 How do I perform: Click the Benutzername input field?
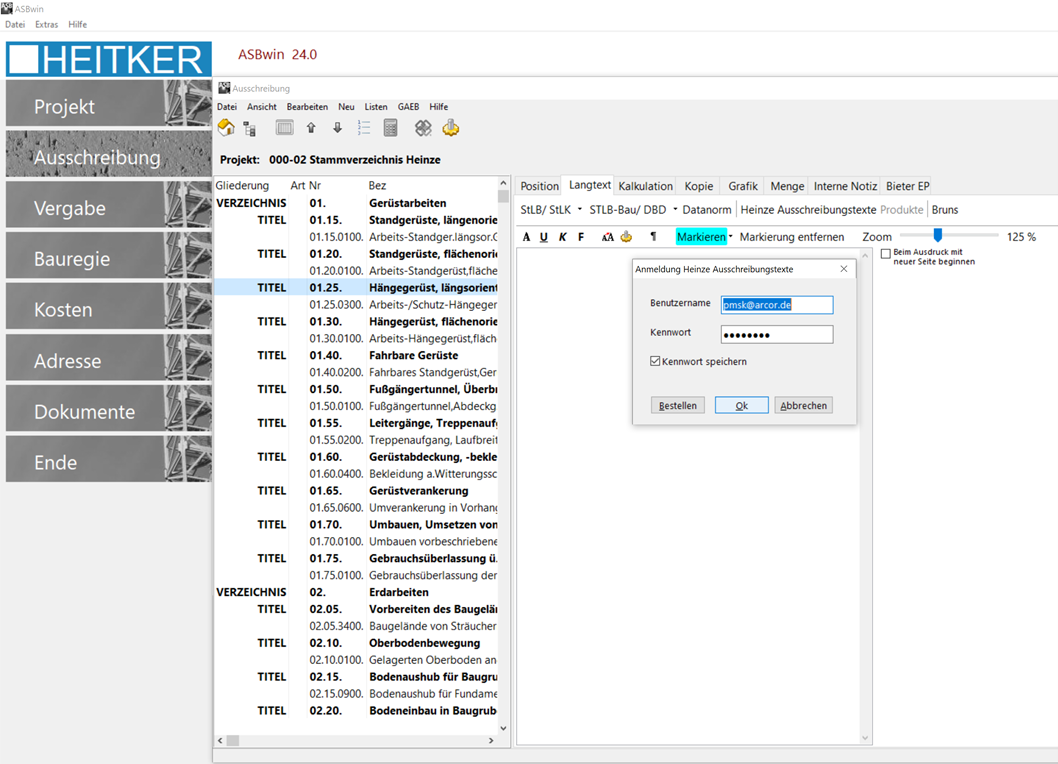[x=777, y=304]
